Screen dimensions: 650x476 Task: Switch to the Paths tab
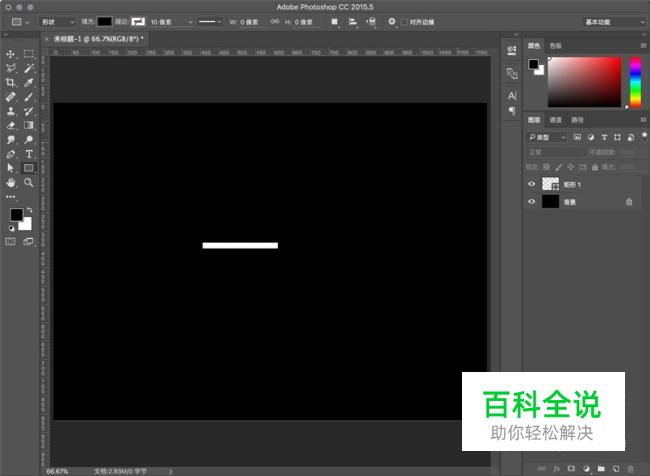click(577, 120)
